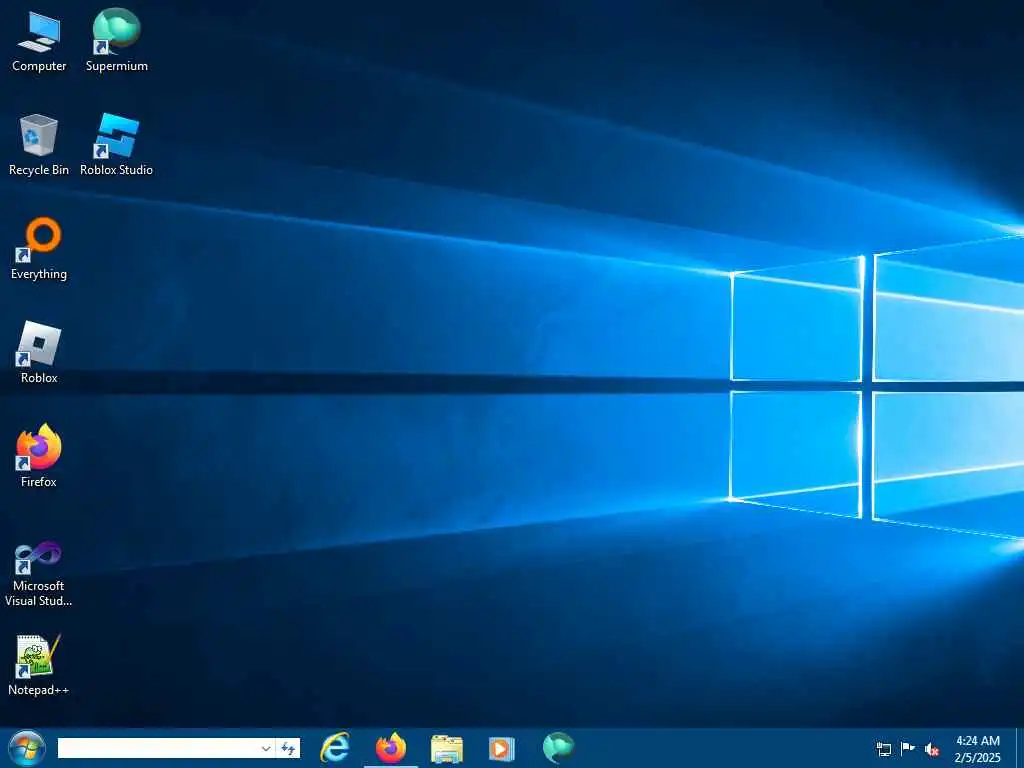The image size is (1024, 768).
Task: Click the muted volume tray icon
Action: pos(932,749)
